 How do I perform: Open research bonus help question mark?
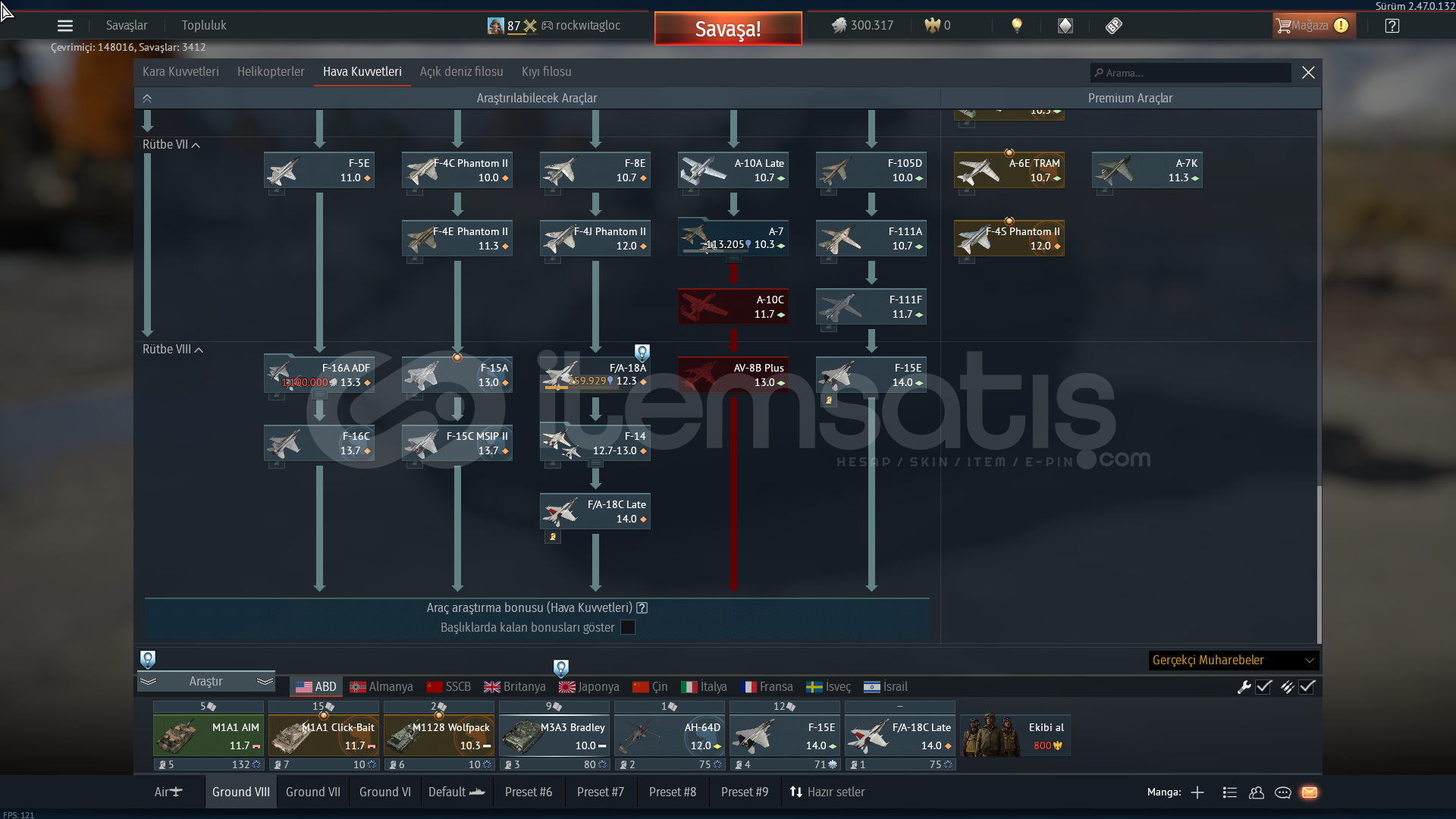coord(642,607)
